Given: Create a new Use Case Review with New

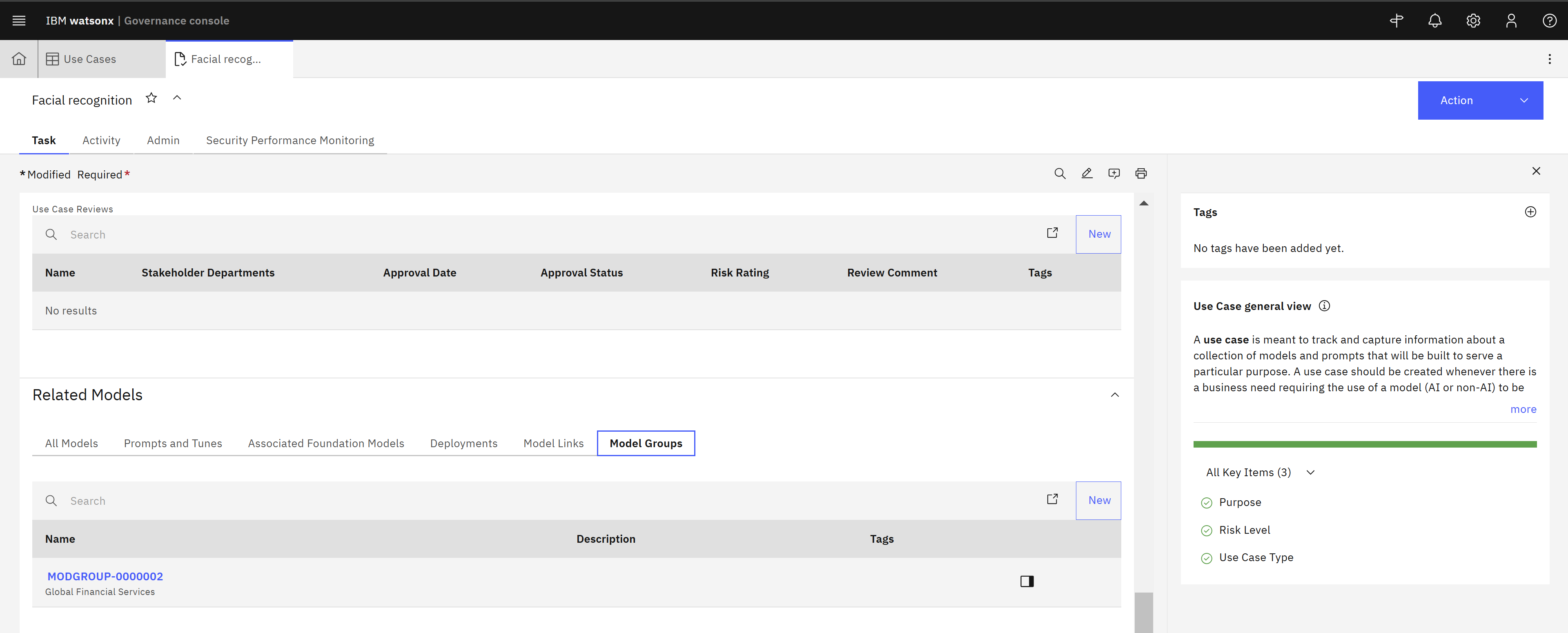Looking at the screenshot, I should point(1098,234).
